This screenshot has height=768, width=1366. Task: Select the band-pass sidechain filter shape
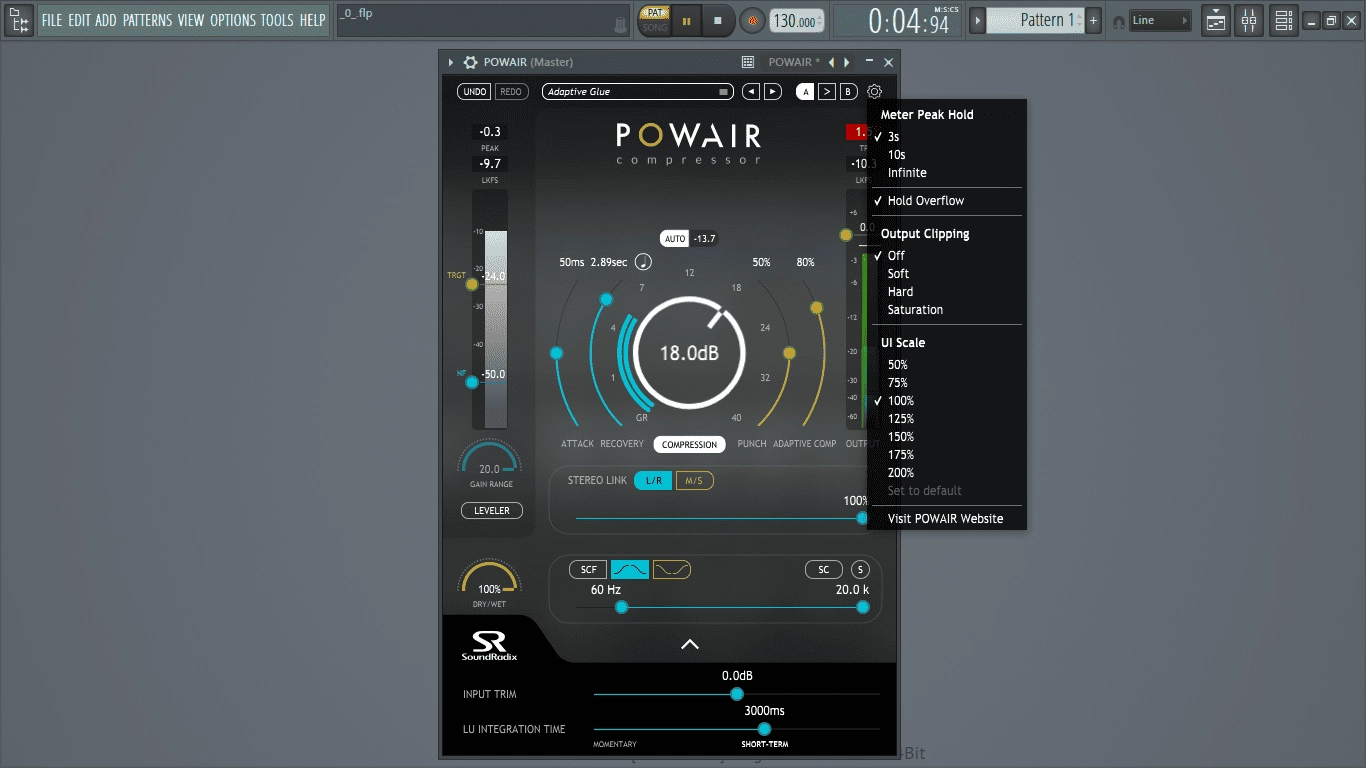[x=630, y=570]
